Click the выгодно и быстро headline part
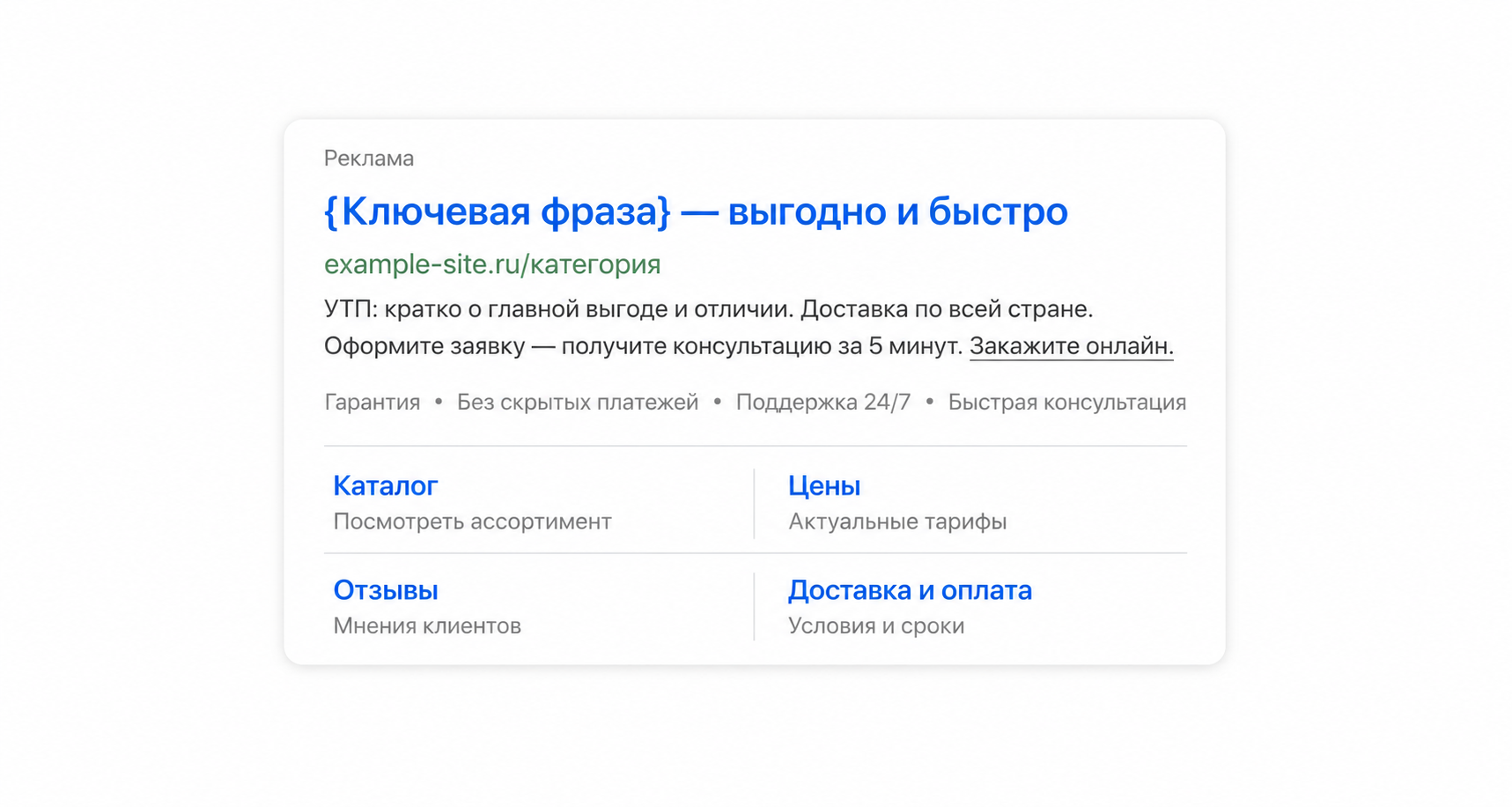 click(x=897, y=211)
